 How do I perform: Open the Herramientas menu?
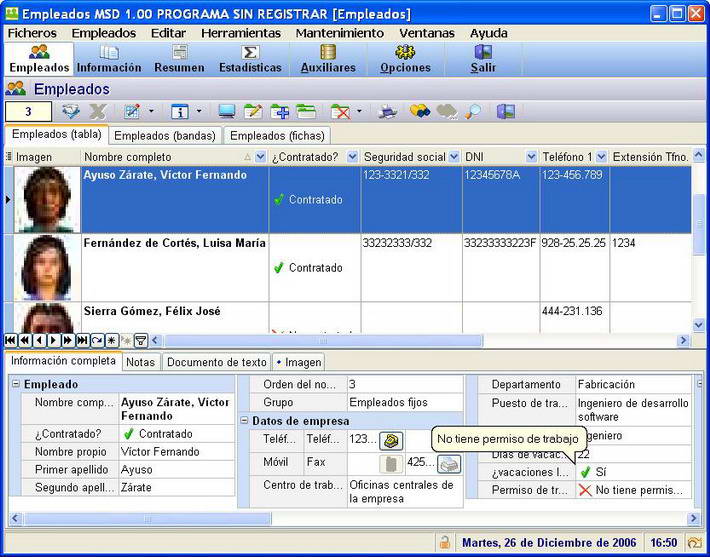tap(241, 33)
